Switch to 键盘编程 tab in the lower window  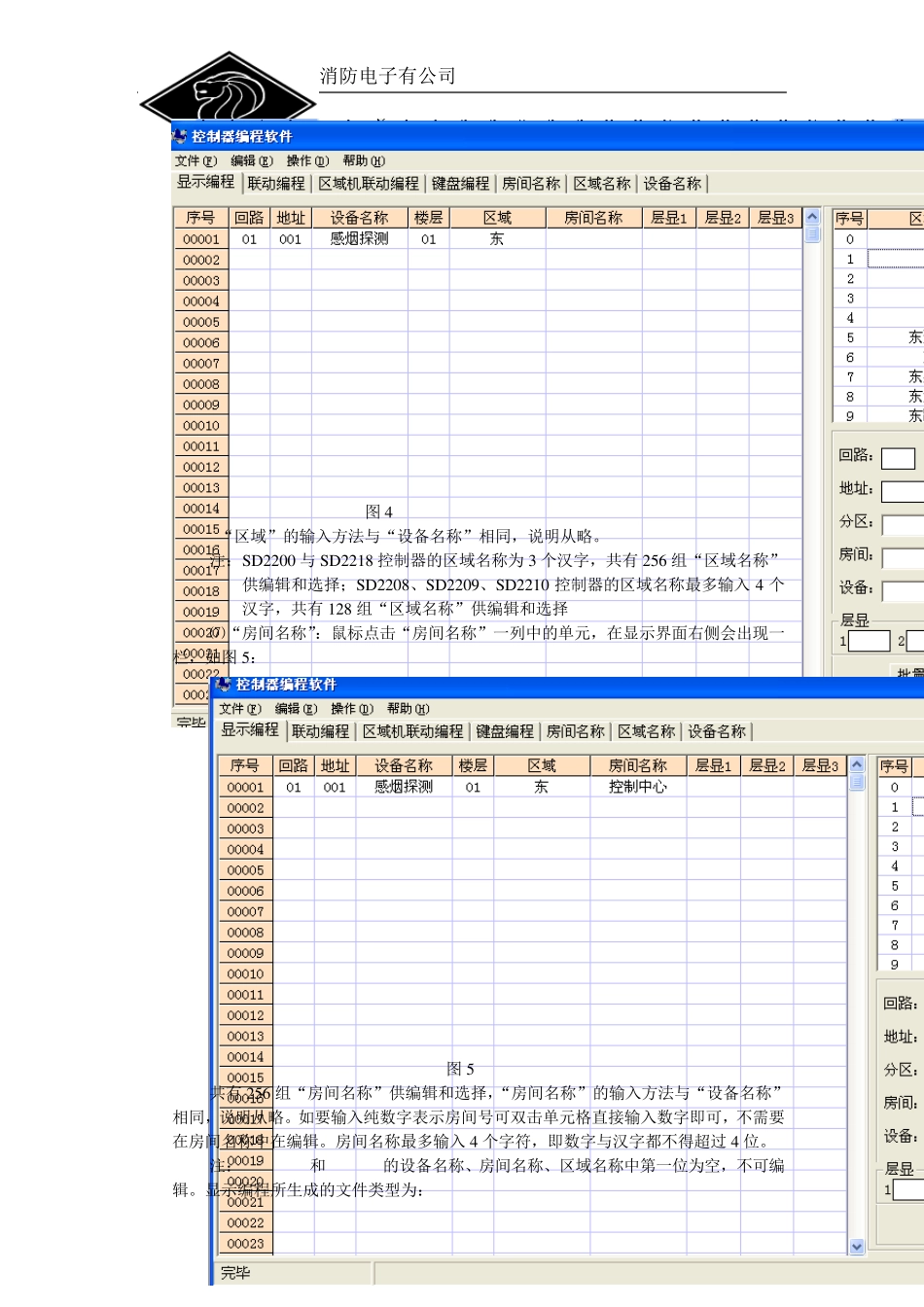505,731
